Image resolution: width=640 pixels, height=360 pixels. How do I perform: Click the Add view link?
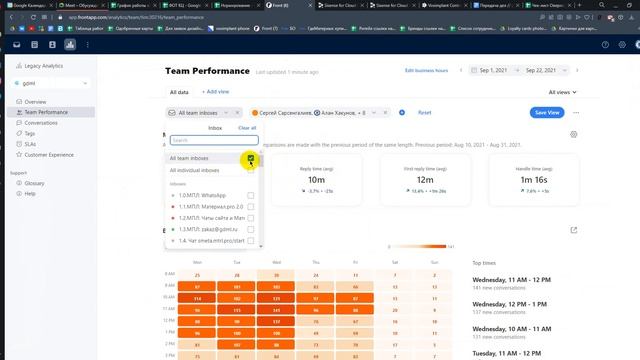pos(216,92)
